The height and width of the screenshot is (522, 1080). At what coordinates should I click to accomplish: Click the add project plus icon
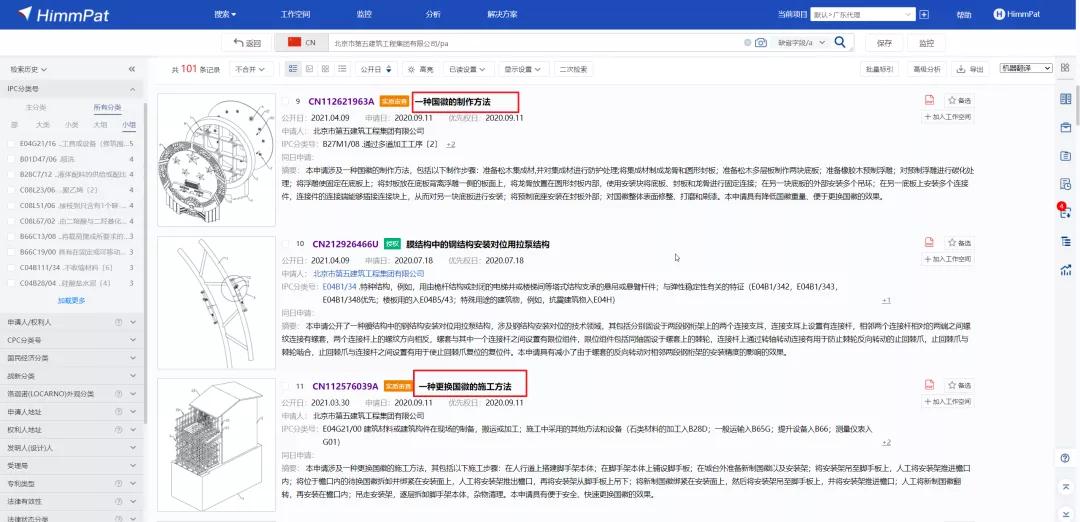coord(924,14)
